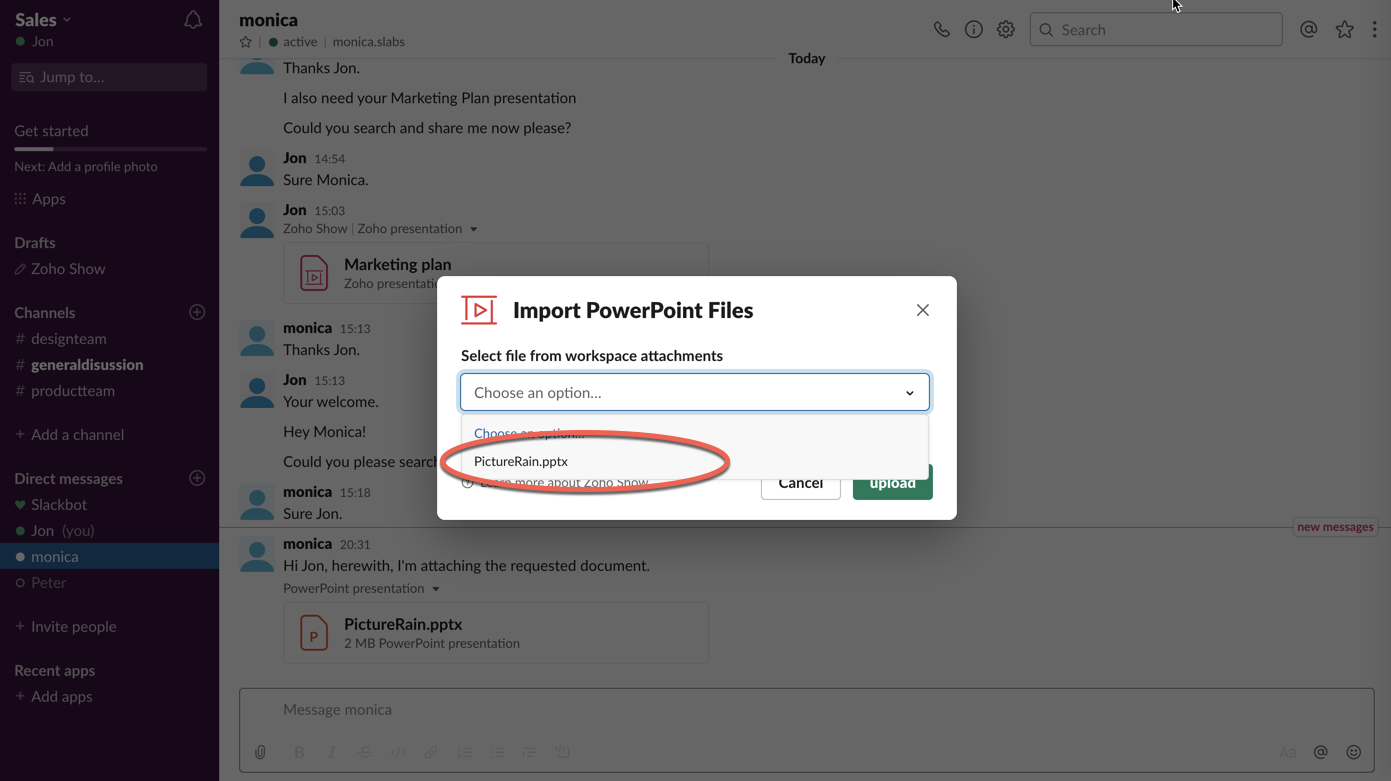The height and width of the screenshot is (781, 1391).
Task: Show conversation details info icon
Action: [x=973, y=30]
